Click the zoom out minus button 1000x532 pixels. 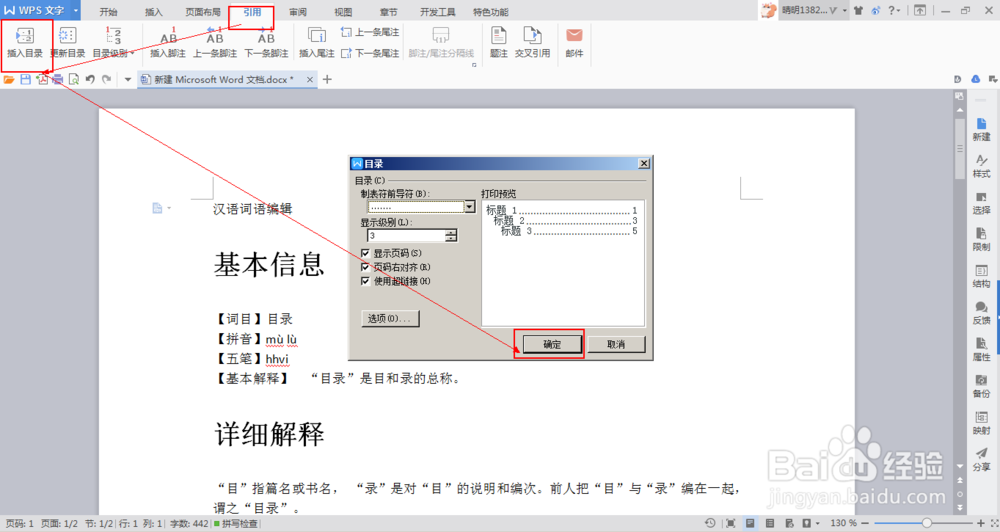tap(865, 523)
